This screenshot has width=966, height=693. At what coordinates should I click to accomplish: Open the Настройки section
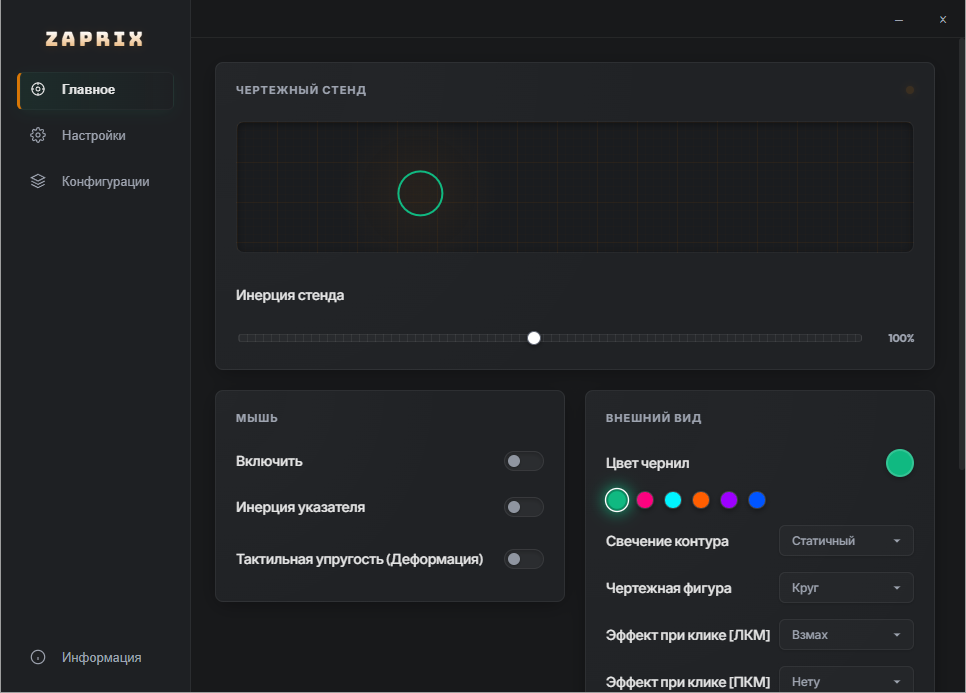95,136
